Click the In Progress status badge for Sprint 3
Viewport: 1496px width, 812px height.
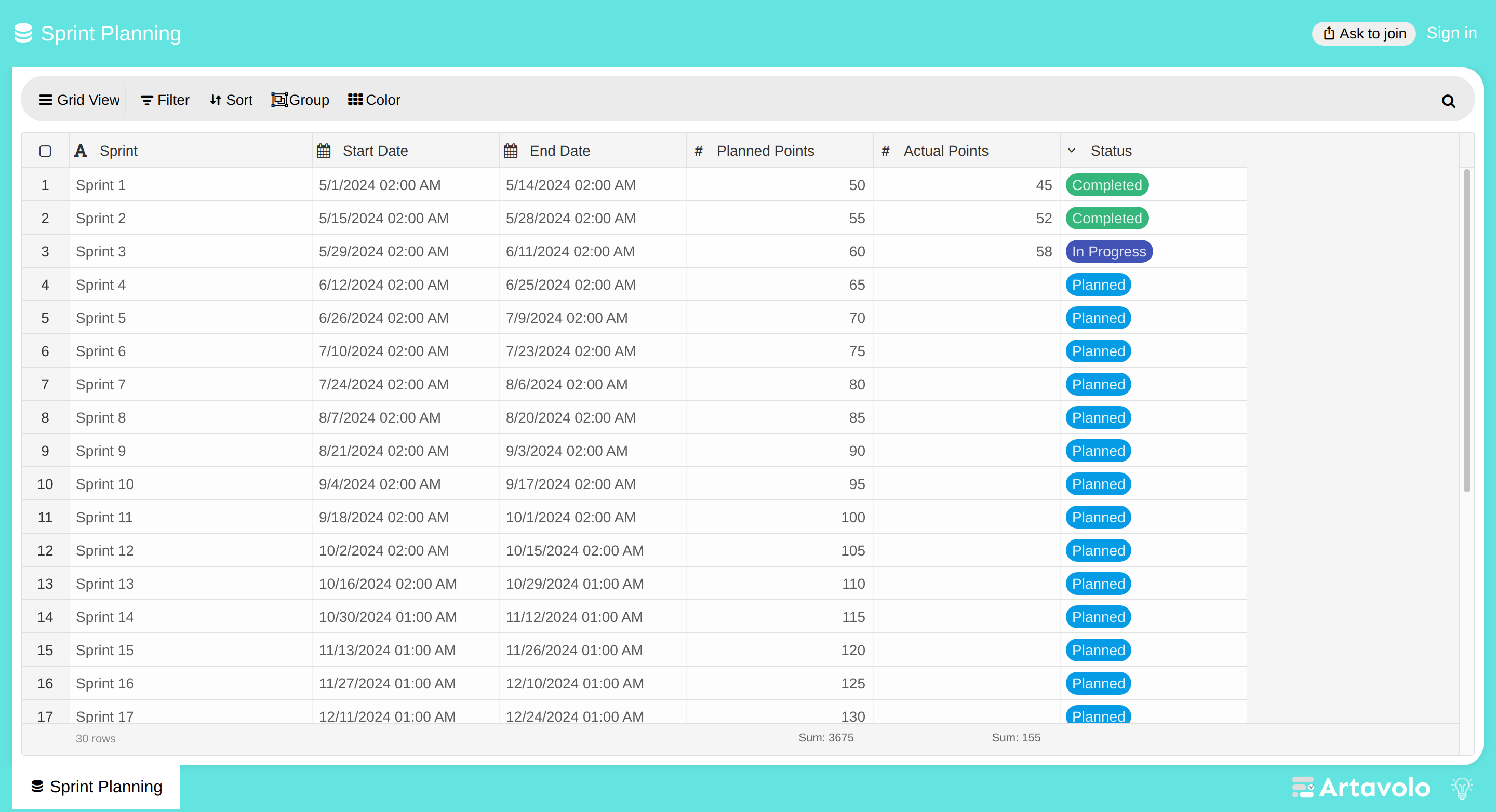[1109, 251]
